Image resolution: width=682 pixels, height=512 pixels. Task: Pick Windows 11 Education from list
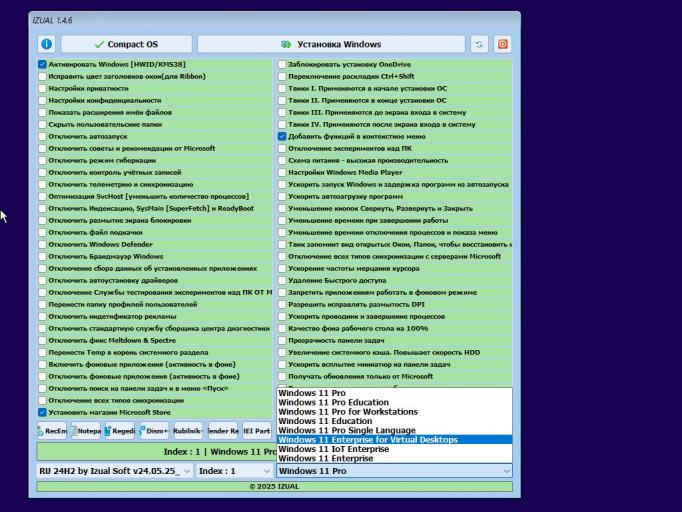tap(394, 421)
